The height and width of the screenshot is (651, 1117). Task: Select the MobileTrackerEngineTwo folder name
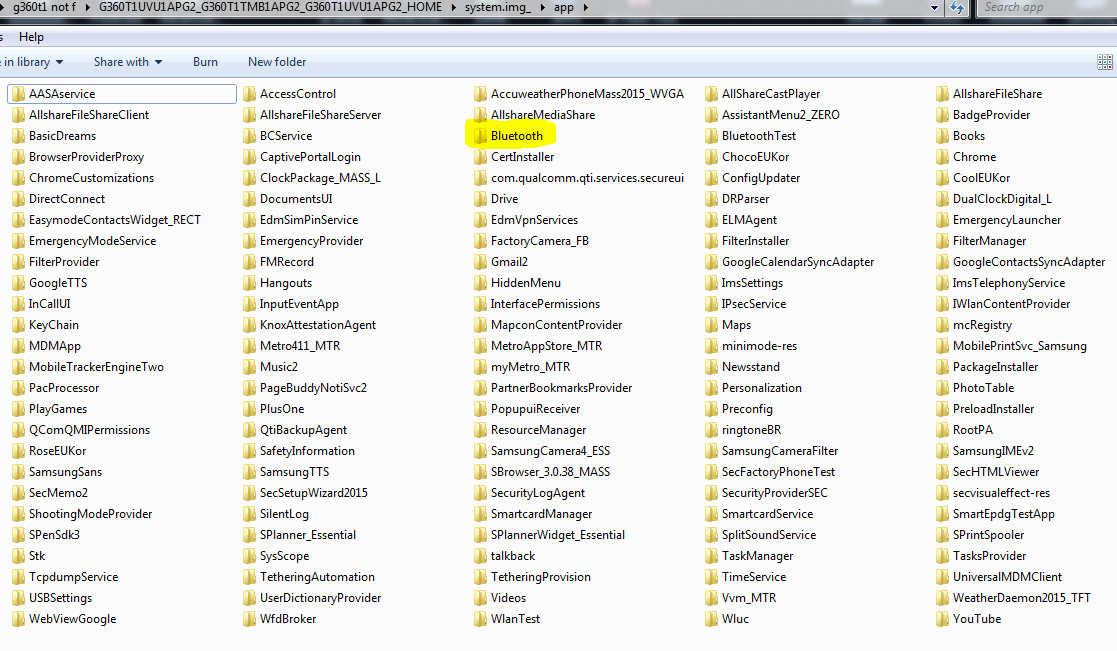(x=96, y=367)
